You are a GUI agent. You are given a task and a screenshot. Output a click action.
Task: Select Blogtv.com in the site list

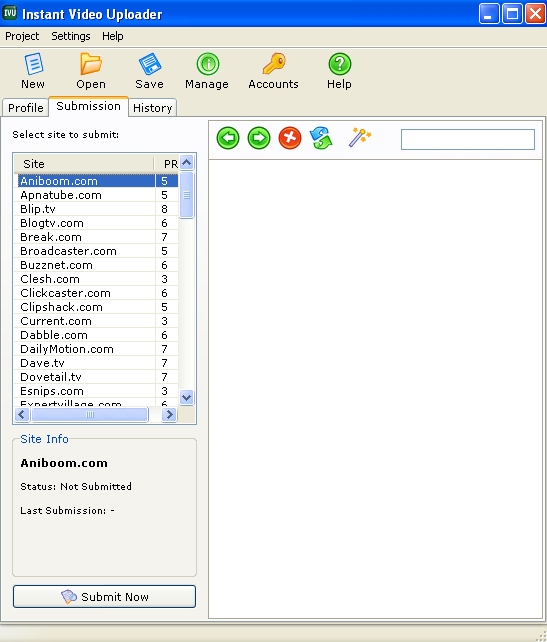(x=97, y=223)
